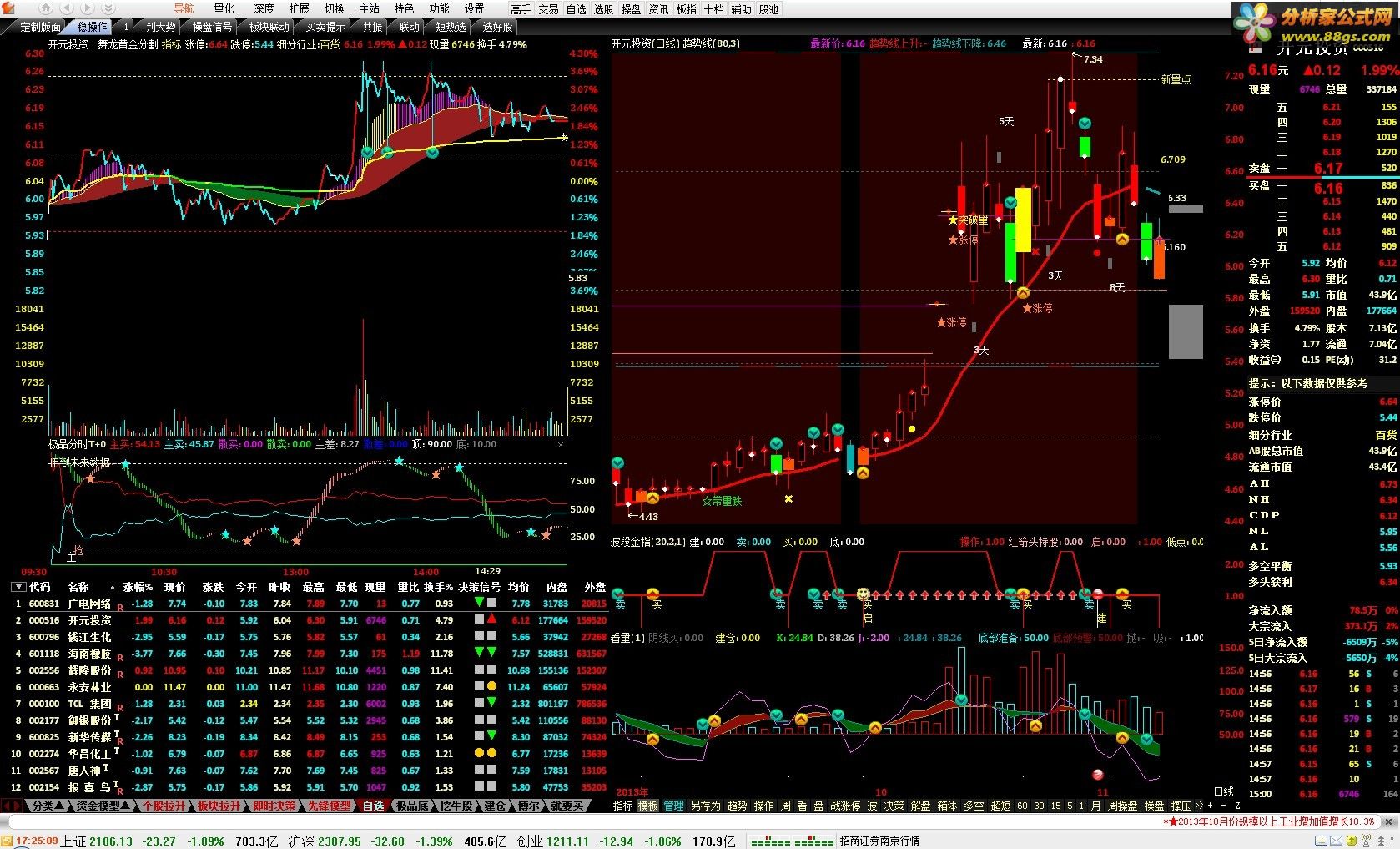
Task: Click the 十档 toolbar button
Action: (x=714, y=9)
